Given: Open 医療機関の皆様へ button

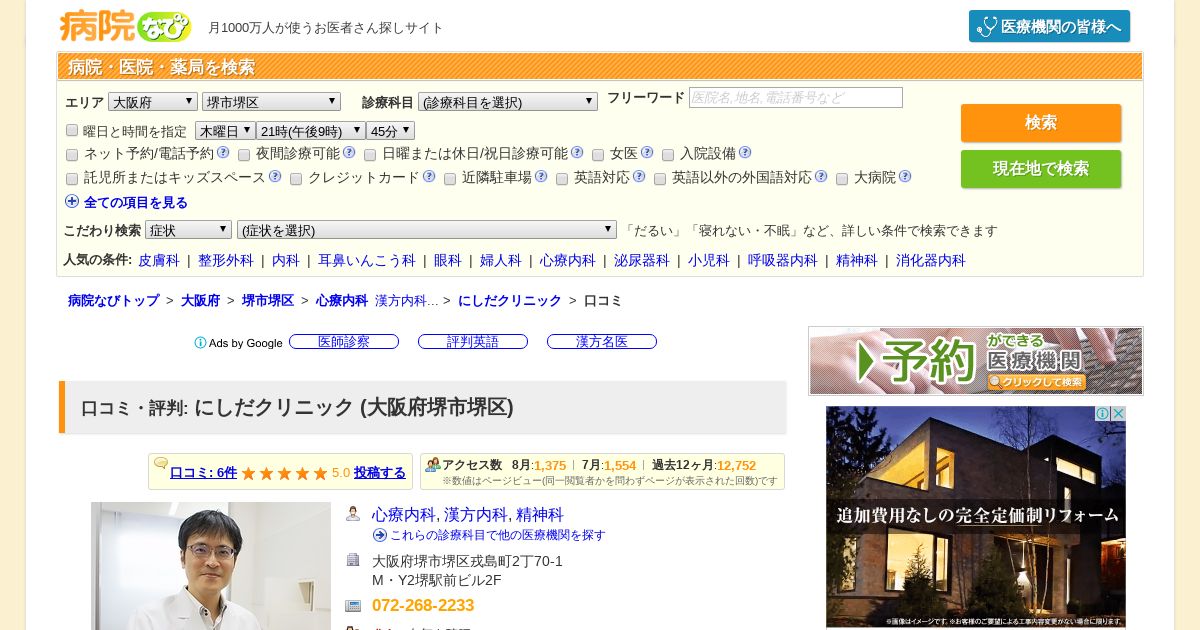Looking at the screenshot, I should click(1049, 26).
